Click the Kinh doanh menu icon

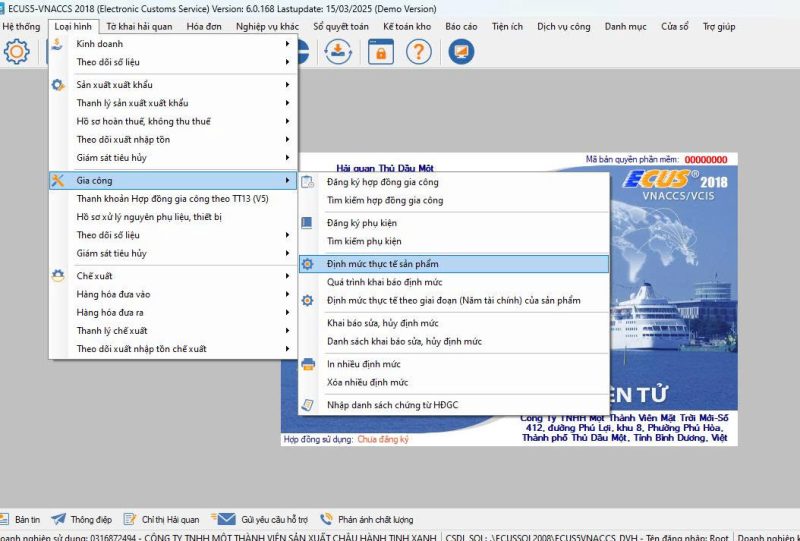point(57,44)
